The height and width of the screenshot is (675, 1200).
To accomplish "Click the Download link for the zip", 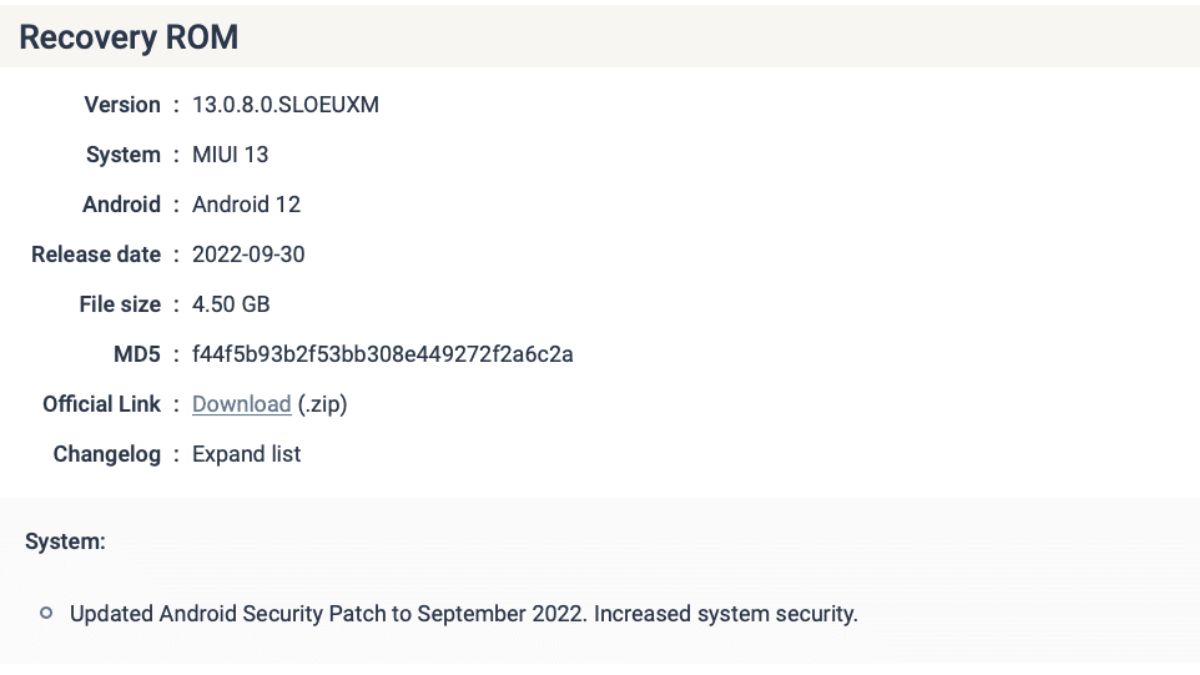I will coord(241,405).
